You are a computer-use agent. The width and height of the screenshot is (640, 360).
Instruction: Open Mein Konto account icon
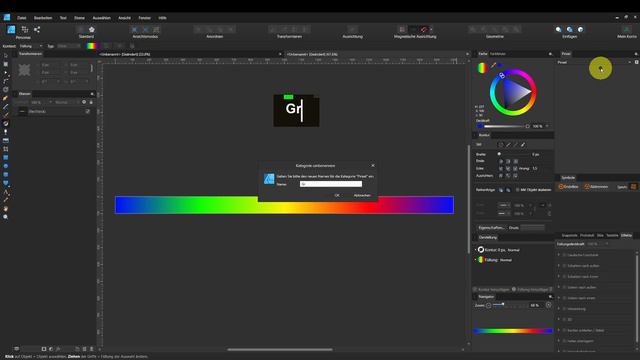click(x=627, y=29)
